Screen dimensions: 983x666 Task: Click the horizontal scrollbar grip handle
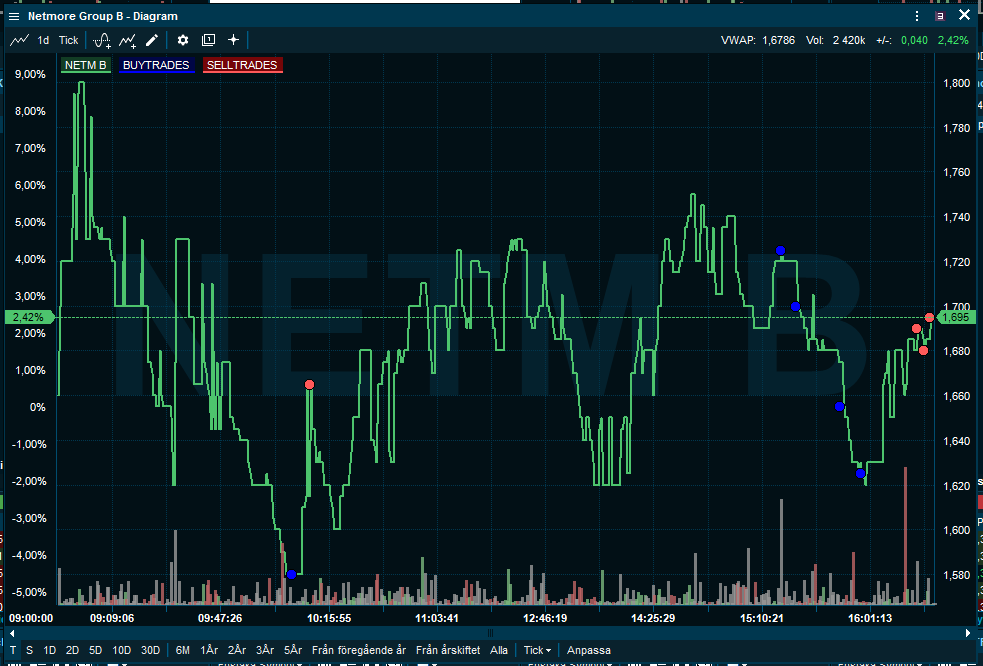pyautogui.click(x=490, y=633)
